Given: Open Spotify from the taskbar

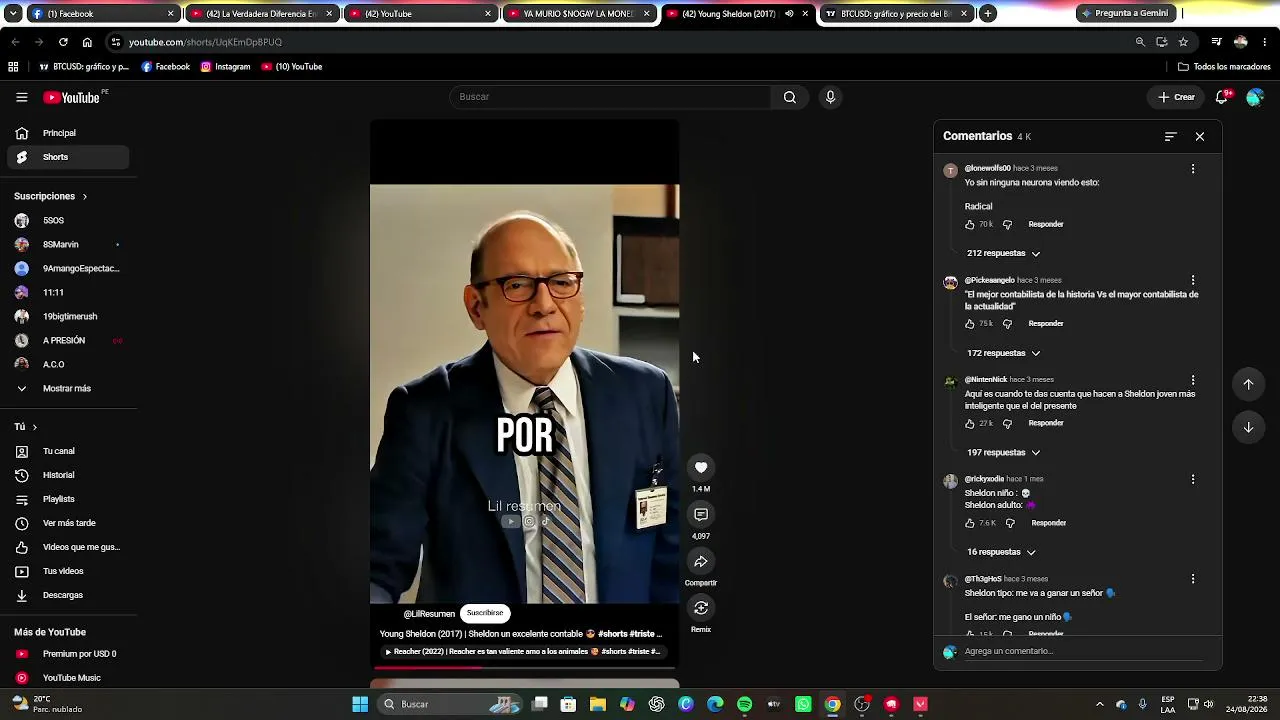Looking at the screenshot, I should (744, 704).
